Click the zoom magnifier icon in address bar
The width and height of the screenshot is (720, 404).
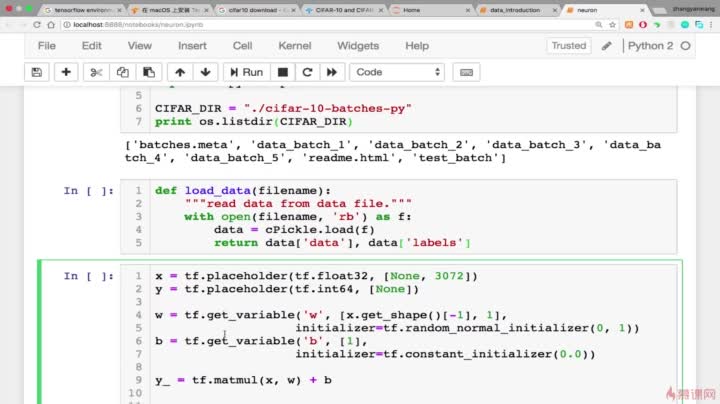[598, 25]
